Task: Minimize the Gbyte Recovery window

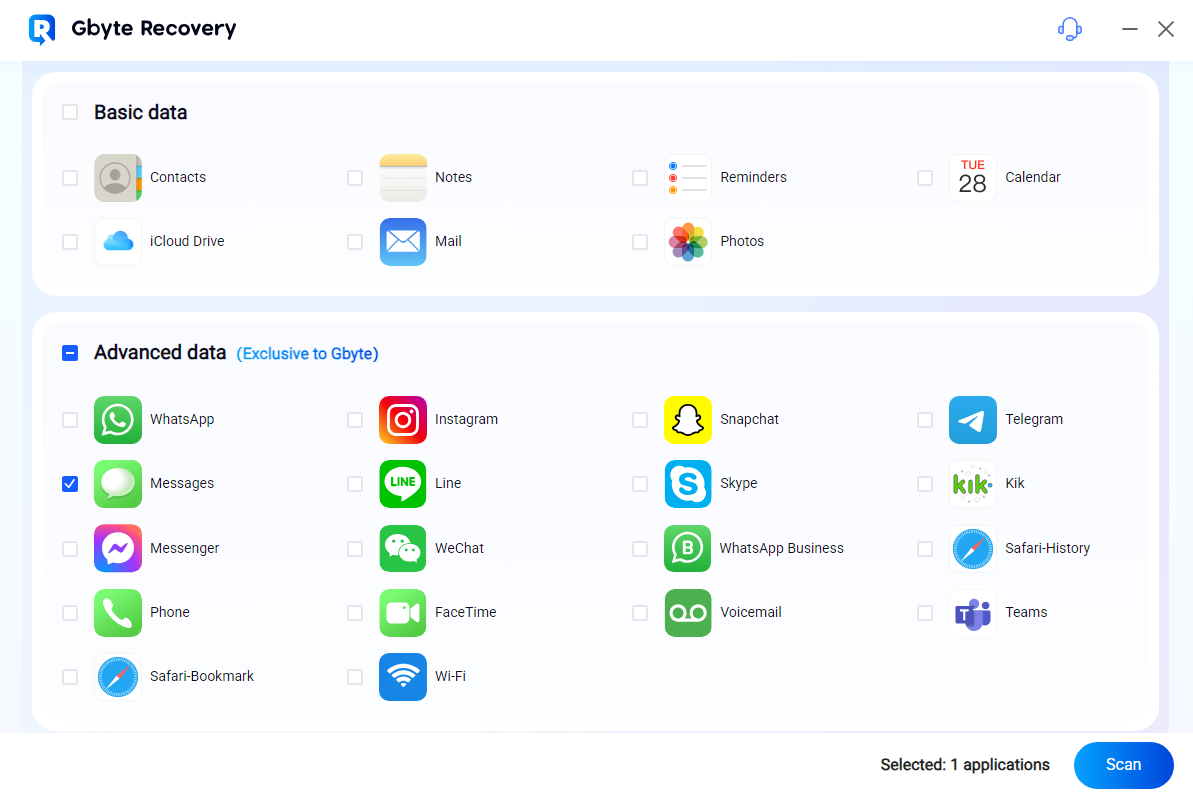Action: (1130, 29)
